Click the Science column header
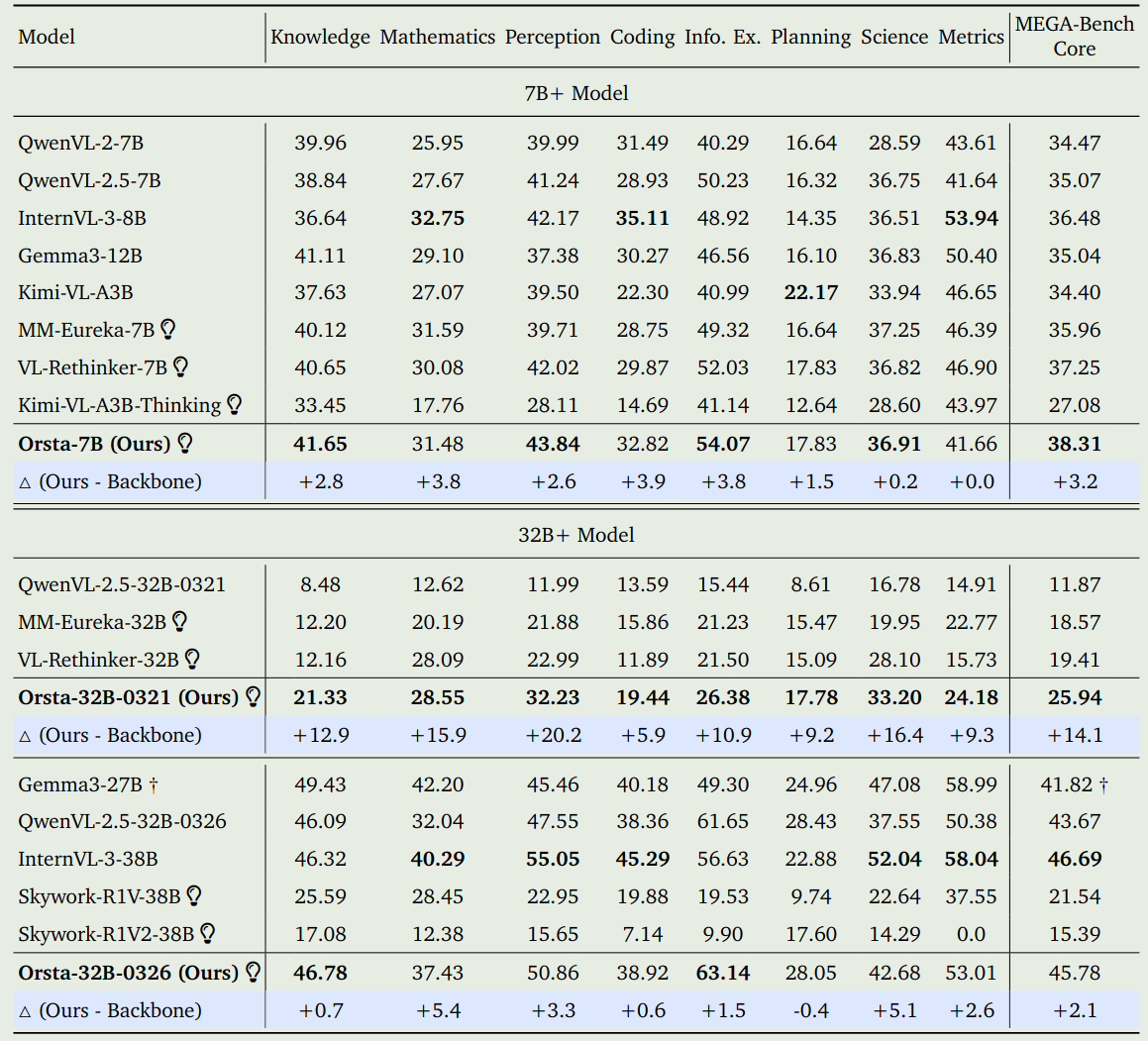Viewport: 1148px width, 1041px height. (x=894, y=37)
